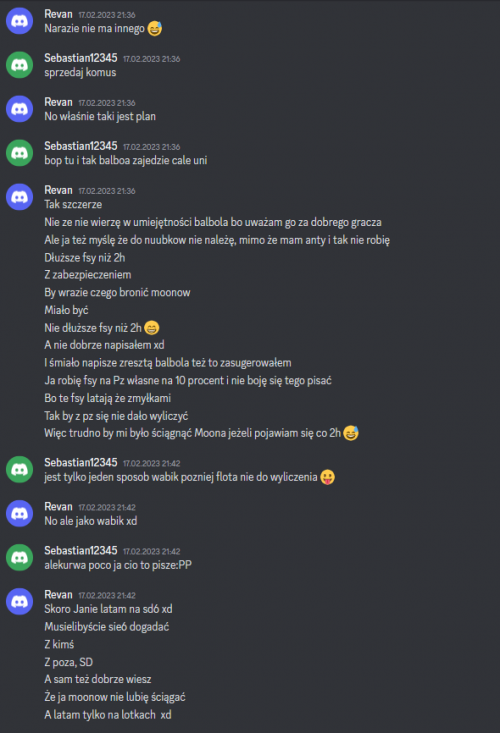Click green avatar next to 'alekurwa poco ja cio' message
The width and height of the screenshot is (500, 733).
pos(19,557)
